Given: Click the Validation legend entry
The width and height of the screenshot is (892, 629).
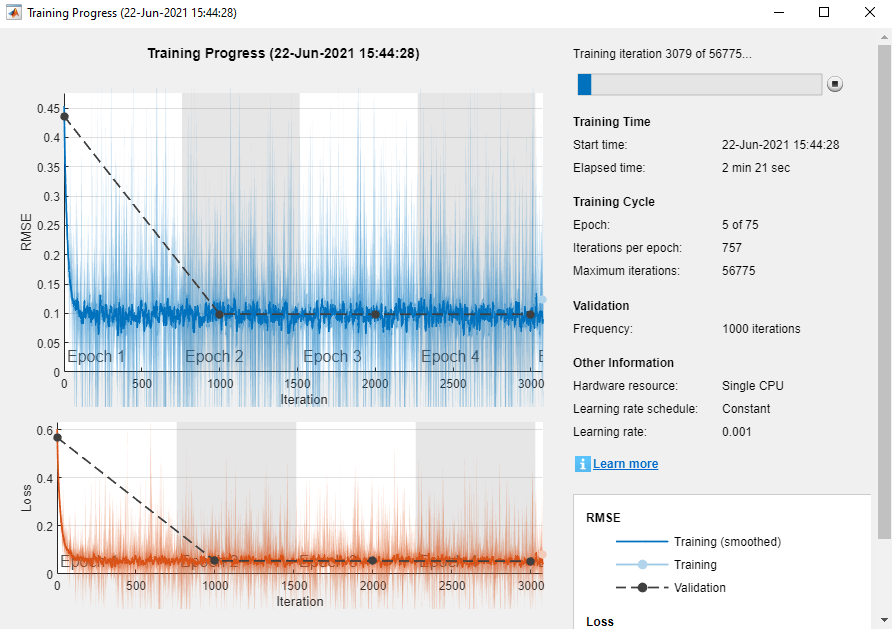Looking at the screenshot, I should [x=671, y=588].
